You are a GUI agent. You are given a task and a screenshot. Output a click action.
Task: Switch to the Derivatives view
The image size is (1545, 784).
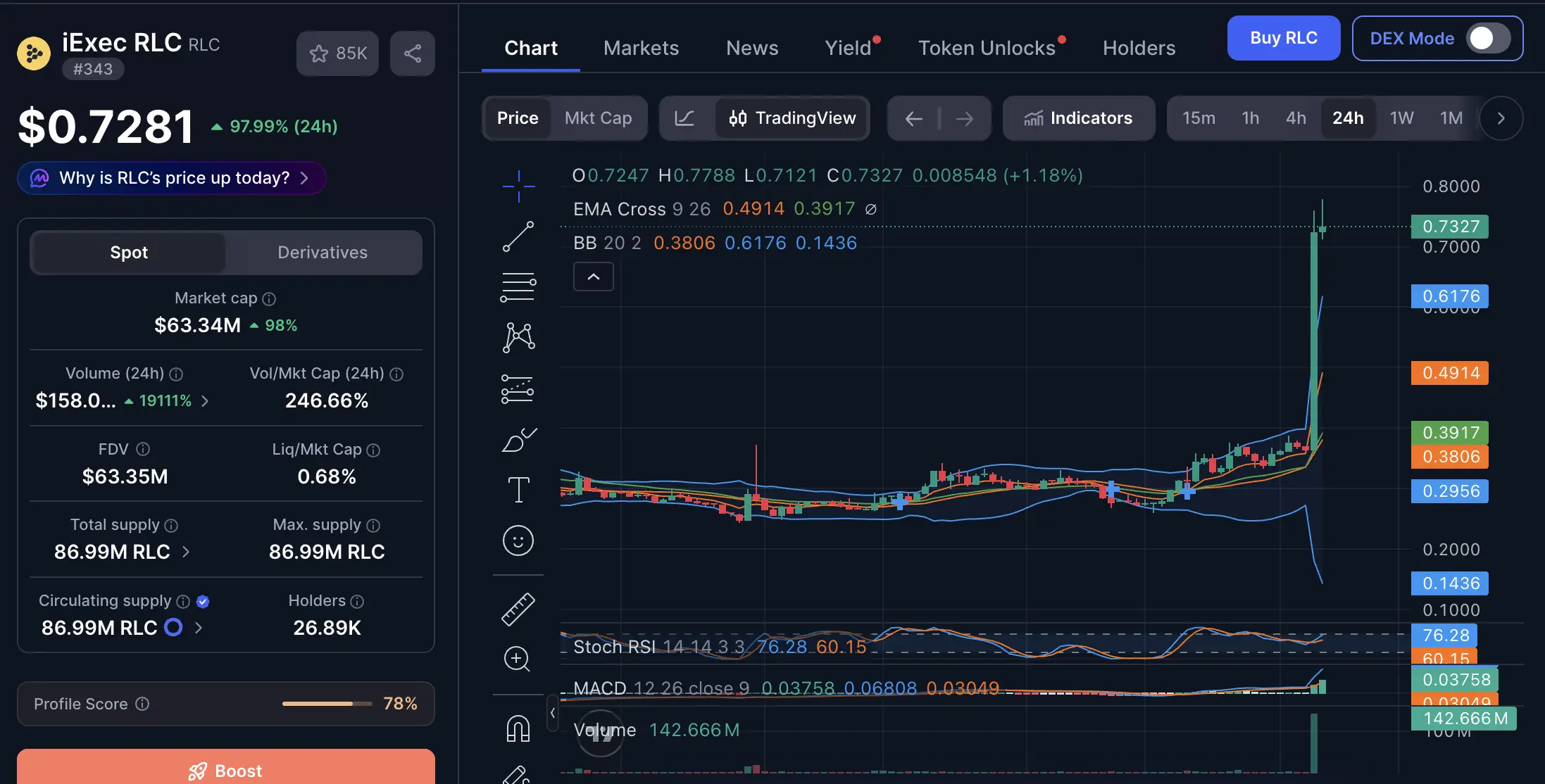point(323,253)
